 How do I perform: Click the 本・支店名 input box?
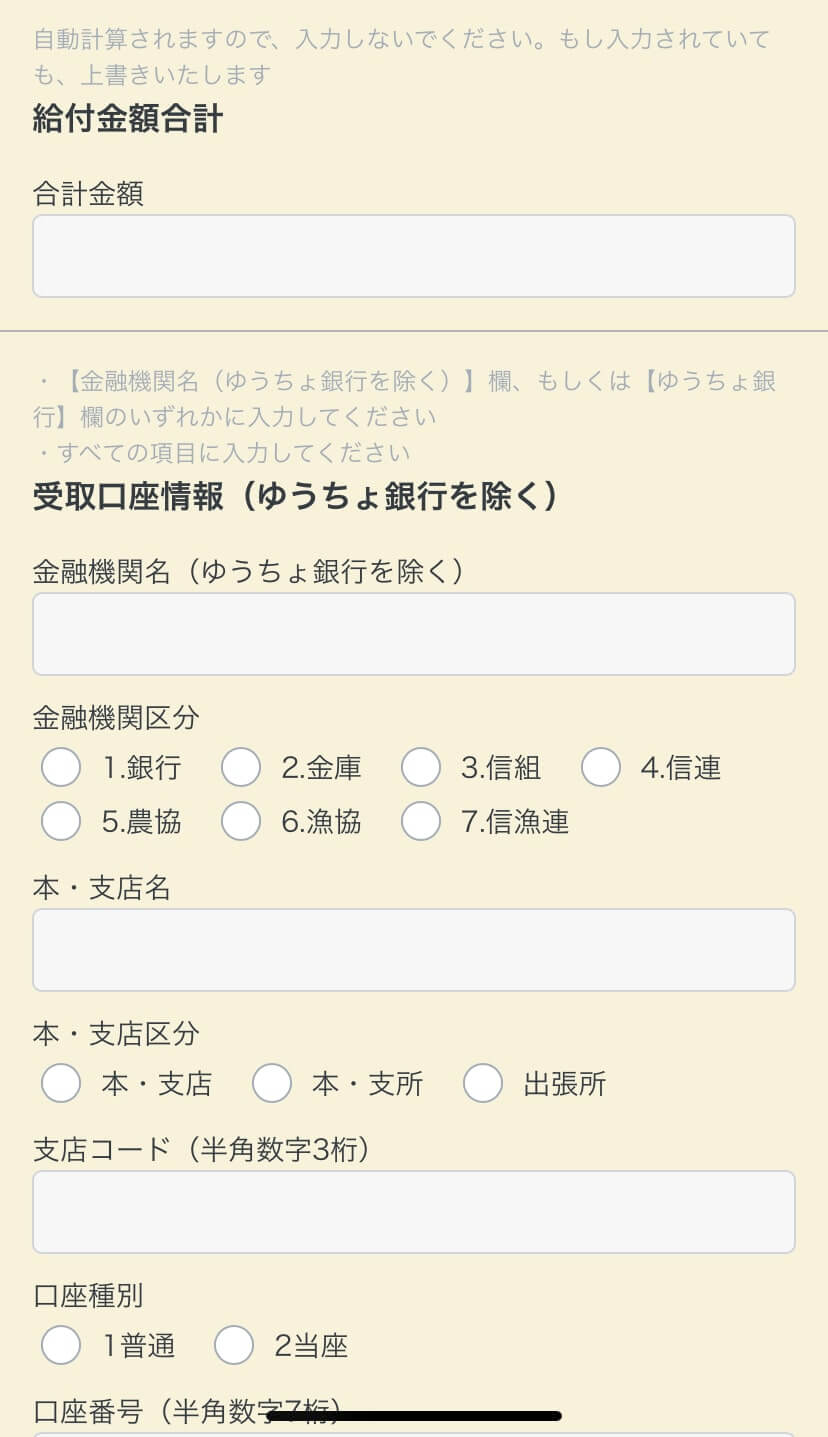click(414, 950)
